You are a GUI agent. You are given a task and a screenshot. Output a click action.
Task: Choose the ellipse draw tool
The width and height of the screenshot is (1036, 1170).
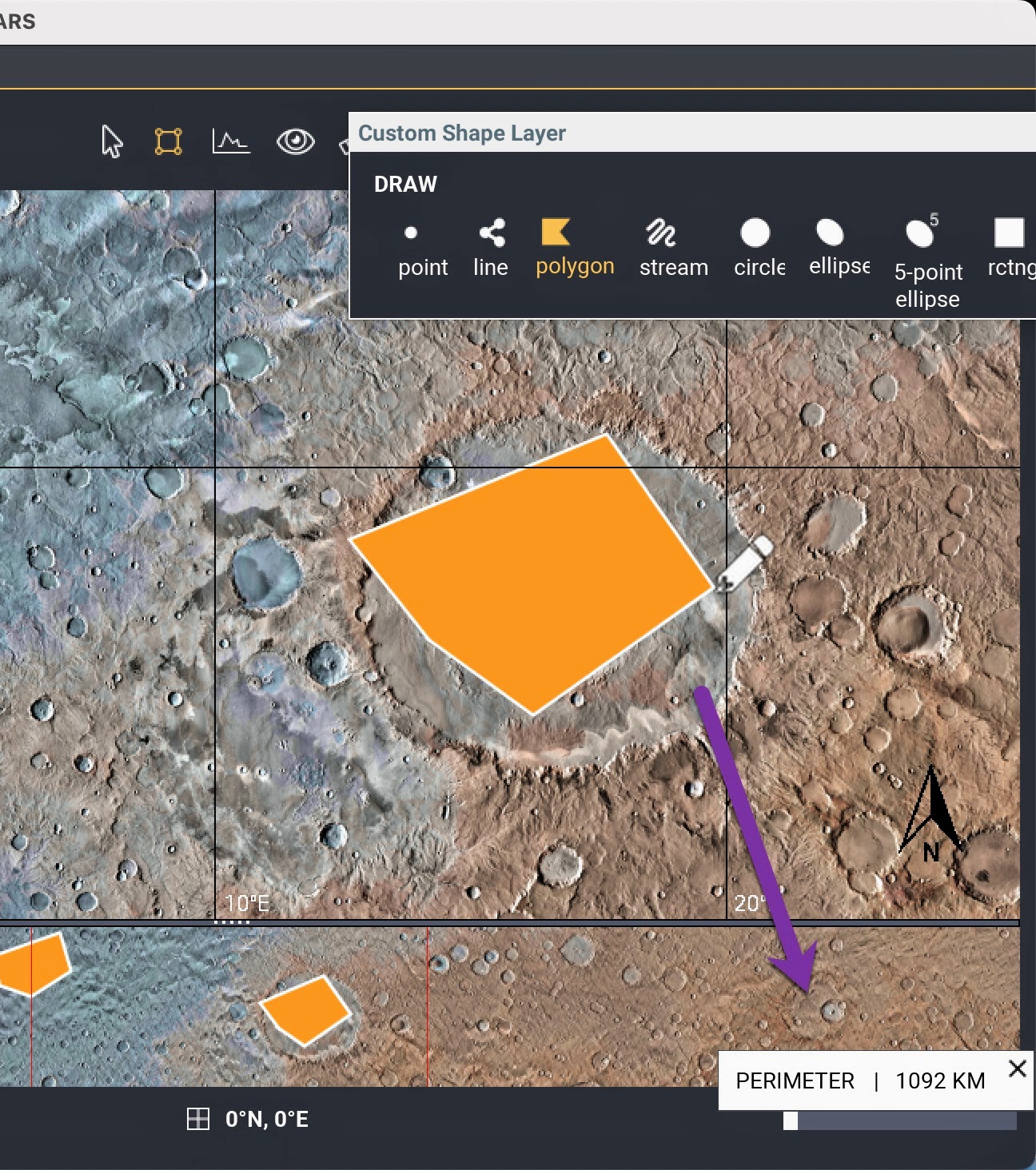point(839,248)
